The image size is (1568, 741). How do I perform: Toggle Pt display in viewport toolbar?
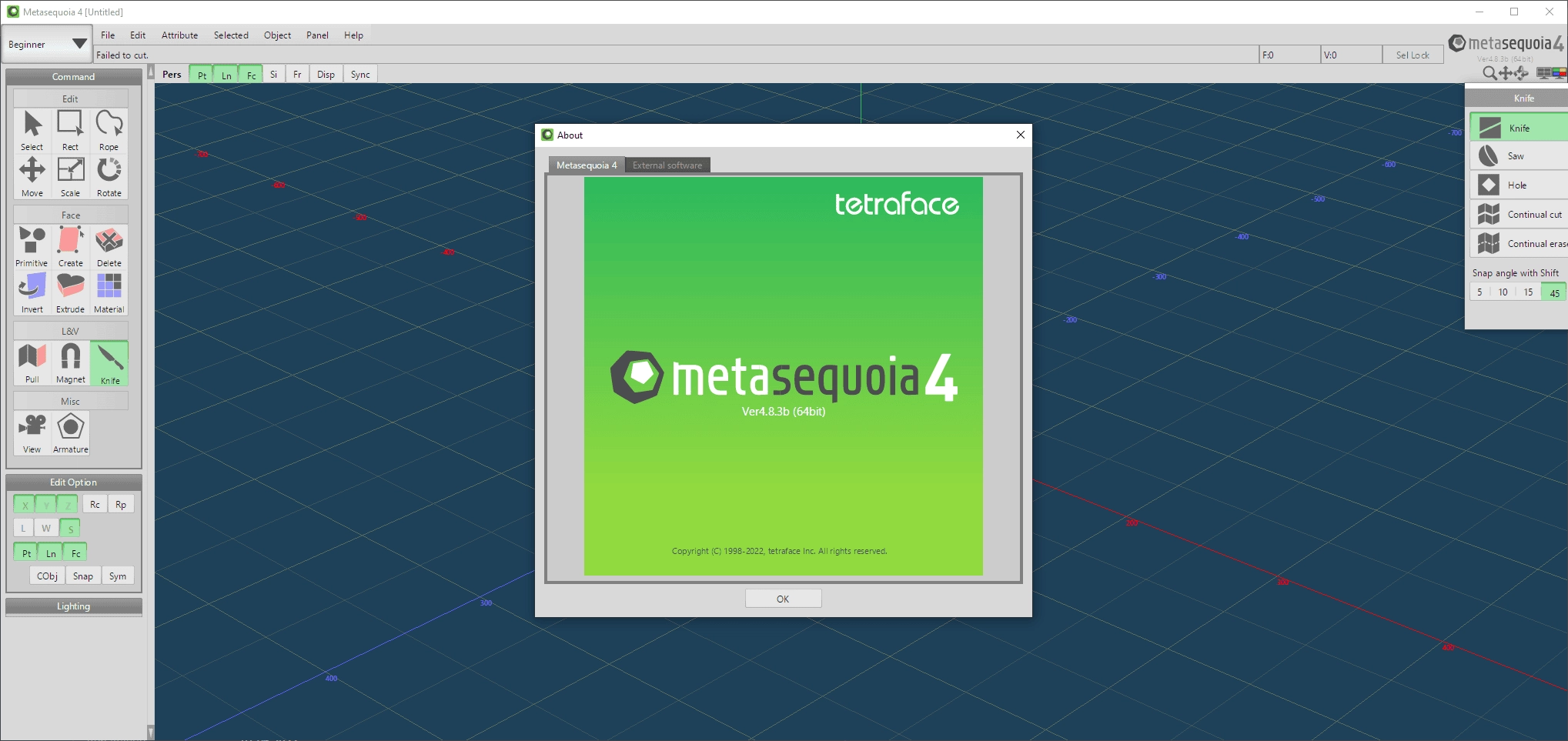[x=202, y=75]
